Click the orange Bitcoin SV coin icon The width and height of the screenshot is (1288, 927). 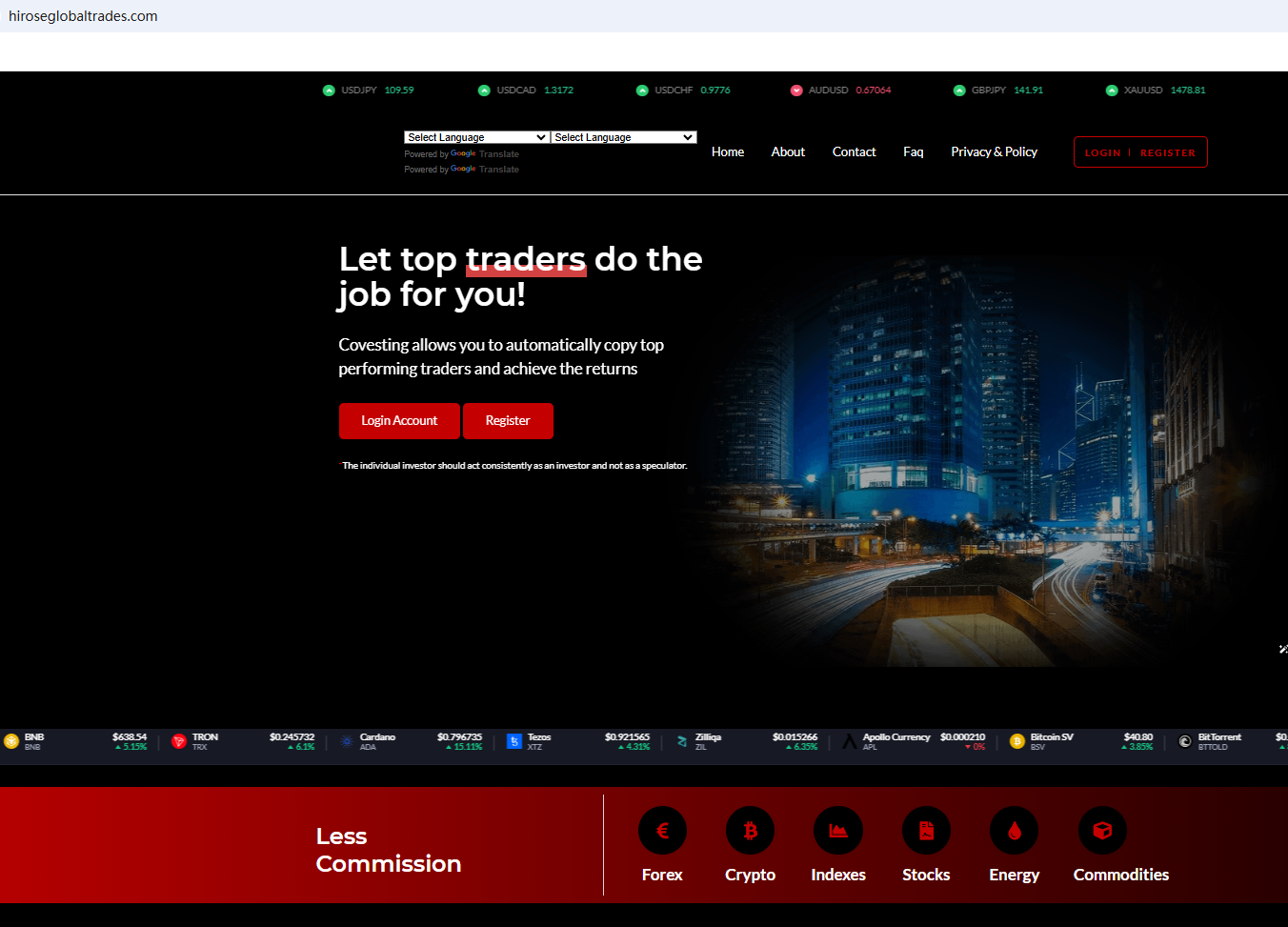click(1017, 741)
